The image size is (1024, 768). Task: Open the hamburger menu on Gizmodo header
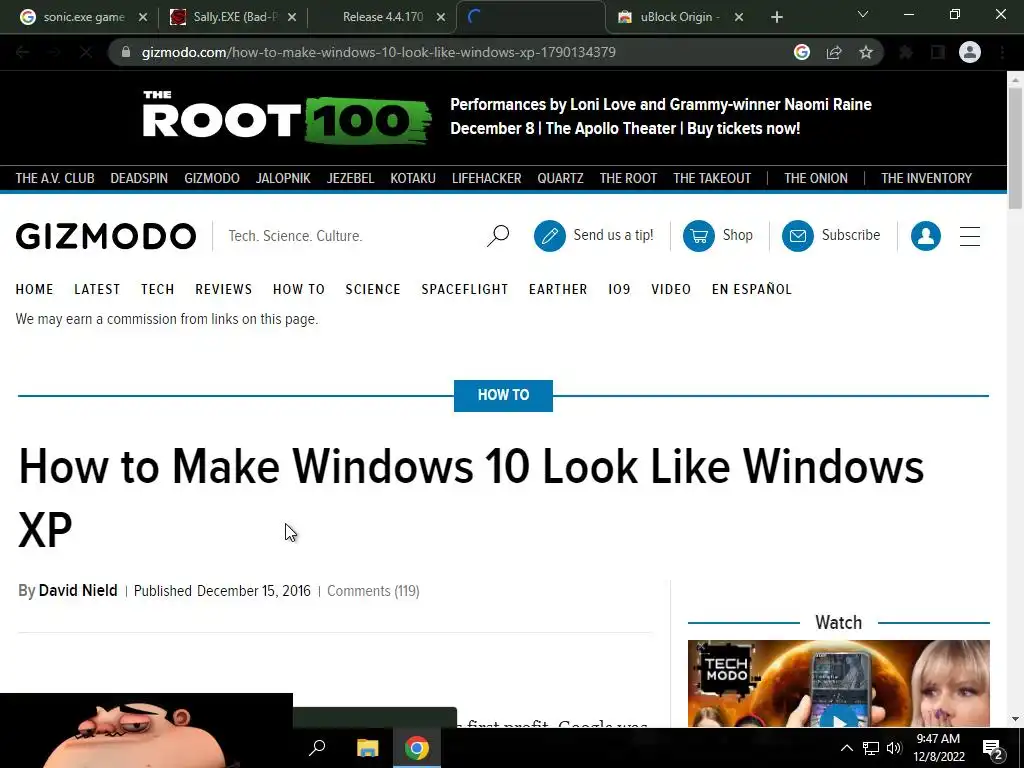click(x=970, y=236)
